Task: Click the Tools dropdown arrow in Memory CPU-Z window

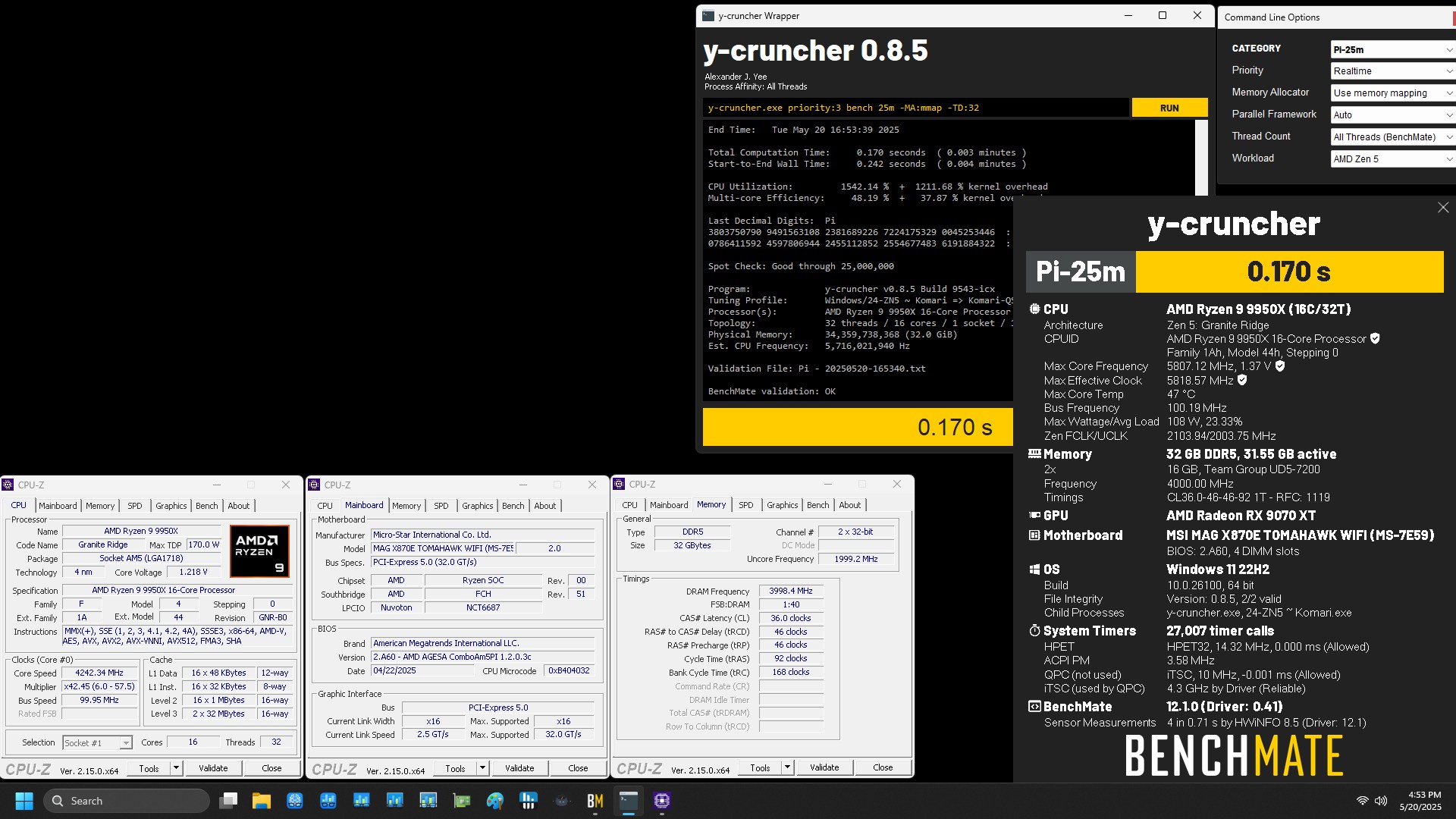Action: 787,767
